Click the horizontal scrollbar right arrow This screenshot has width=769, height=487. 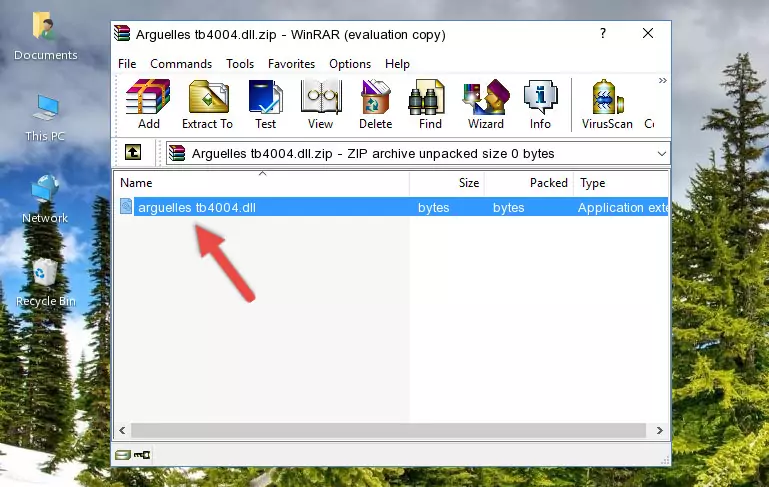click(660, 430)
